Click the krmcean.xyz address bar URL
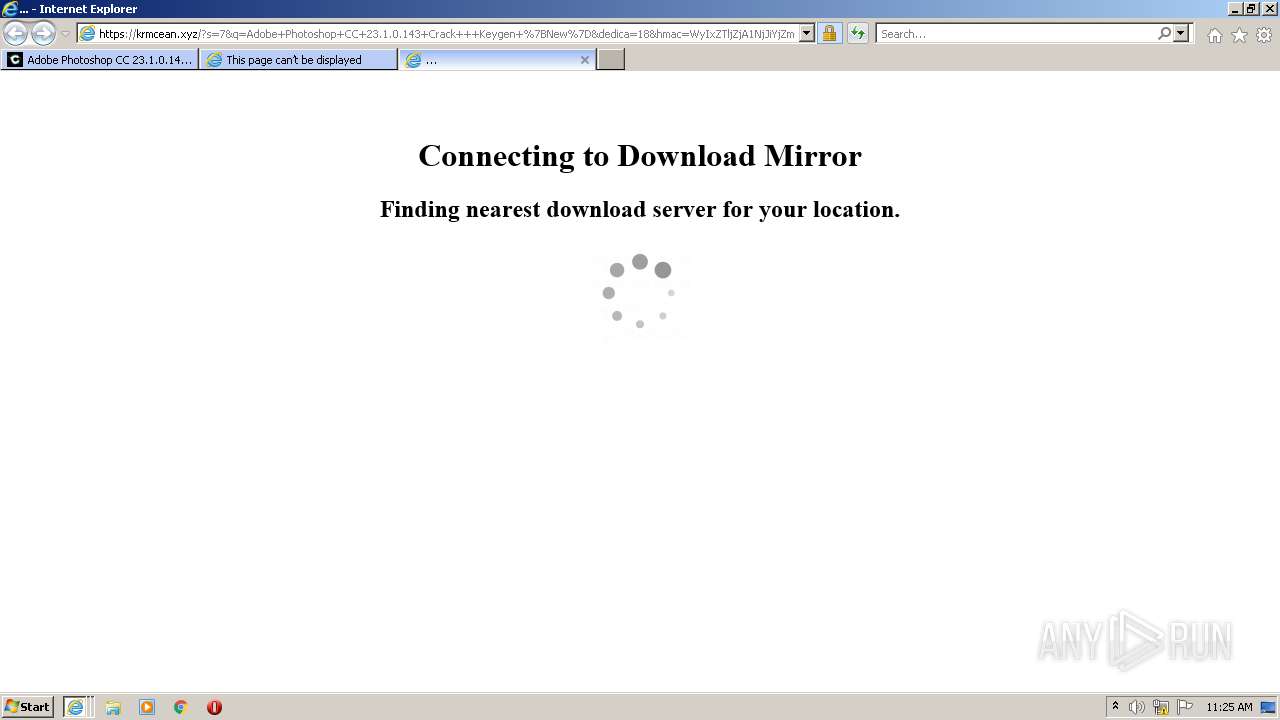The image size is (1280, 720). (446, 34)
